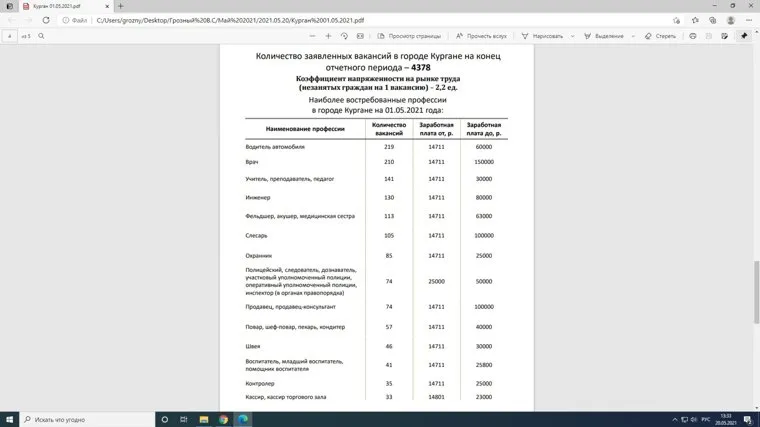Click Прочесть вслух read aloud button
760x427 pixels.
pyautogui.click(x=486, y=36)
